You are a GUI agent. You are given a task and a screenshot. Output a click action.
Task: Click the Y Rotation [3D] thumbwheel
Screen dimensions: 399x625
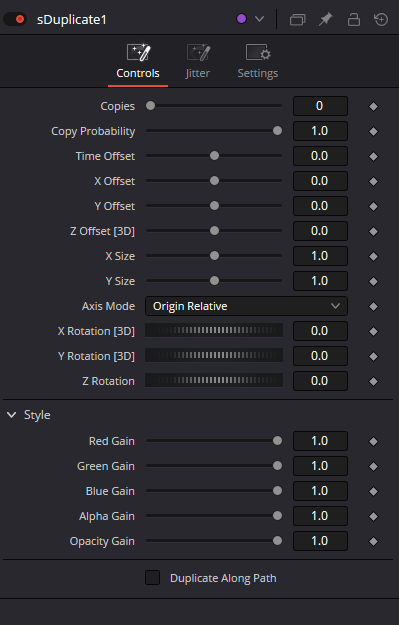pos(214,356)
